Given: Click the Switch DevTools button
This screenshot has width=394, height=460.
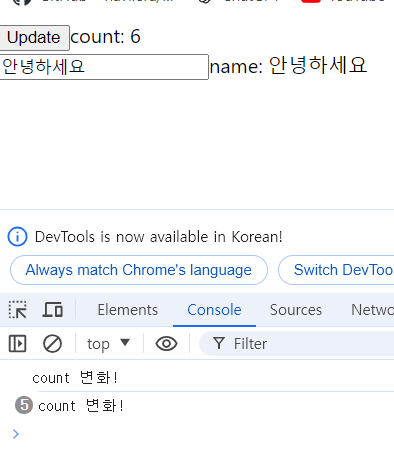Looking at the screenshot, I should (337, 270).
